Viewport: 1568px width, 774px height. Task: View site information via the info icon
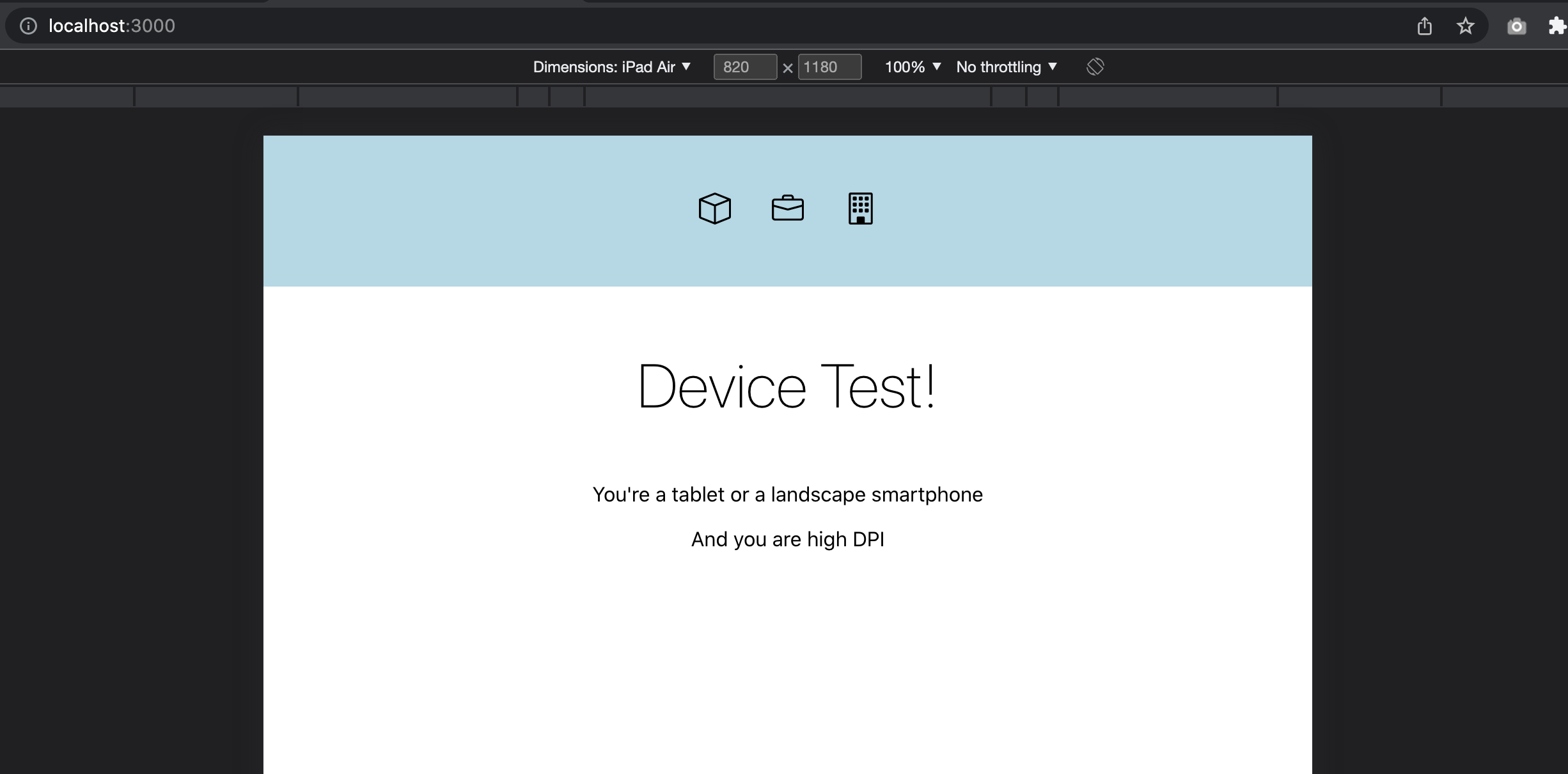pyautogui.click(x=28, y=26)
